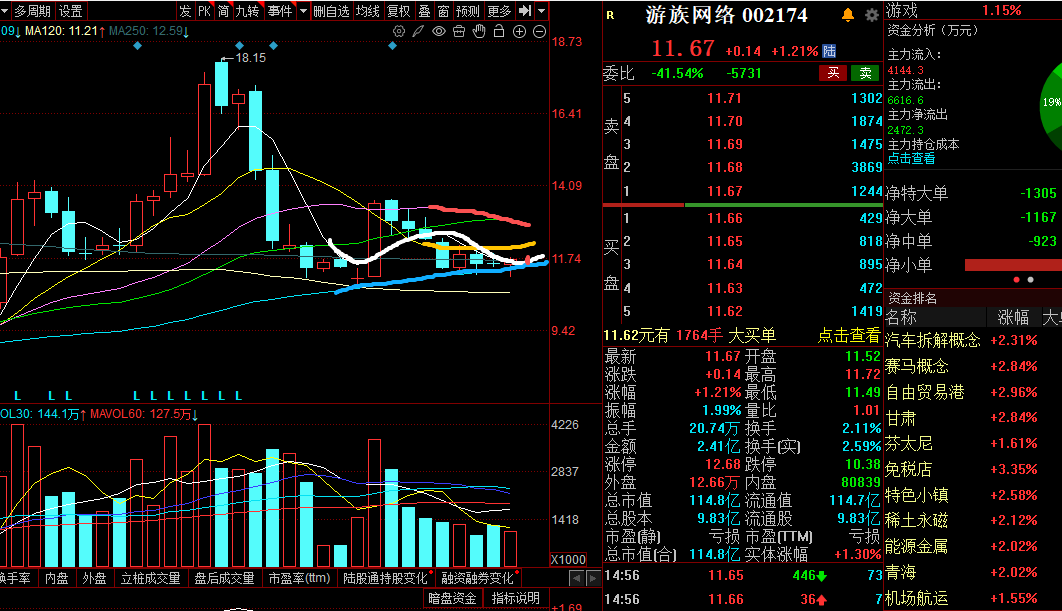Switch to 立桩成交量 indicator tab
This screenshot has height=611, width=1062.
(150, 578)
